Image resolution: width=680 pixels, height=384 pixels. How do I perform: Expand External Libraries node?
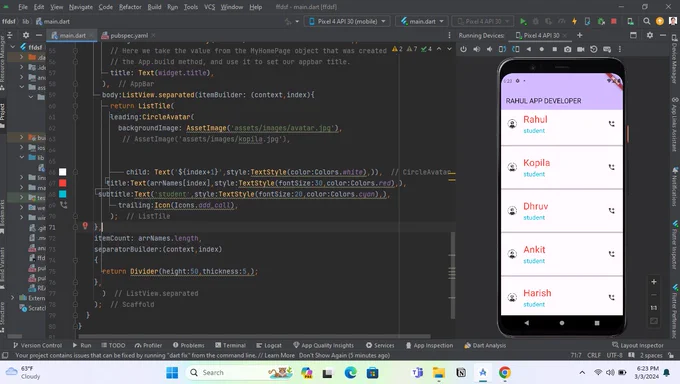(13, 298)
